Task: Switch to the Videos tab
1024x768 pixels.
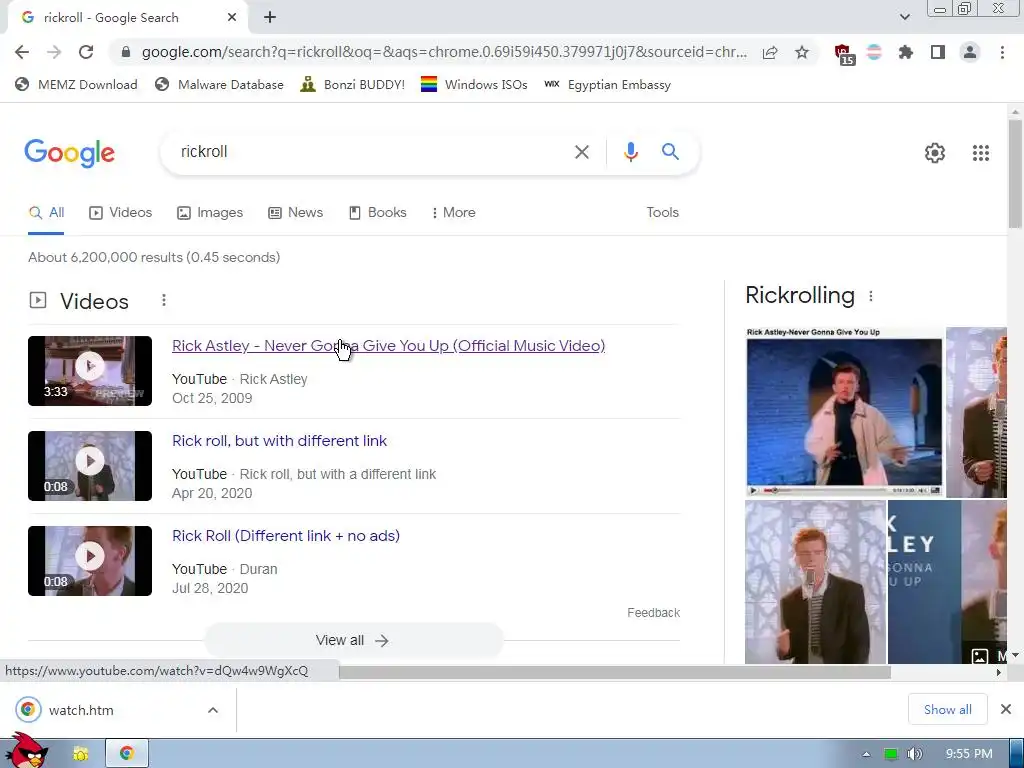Action: [x=121, y=212]
